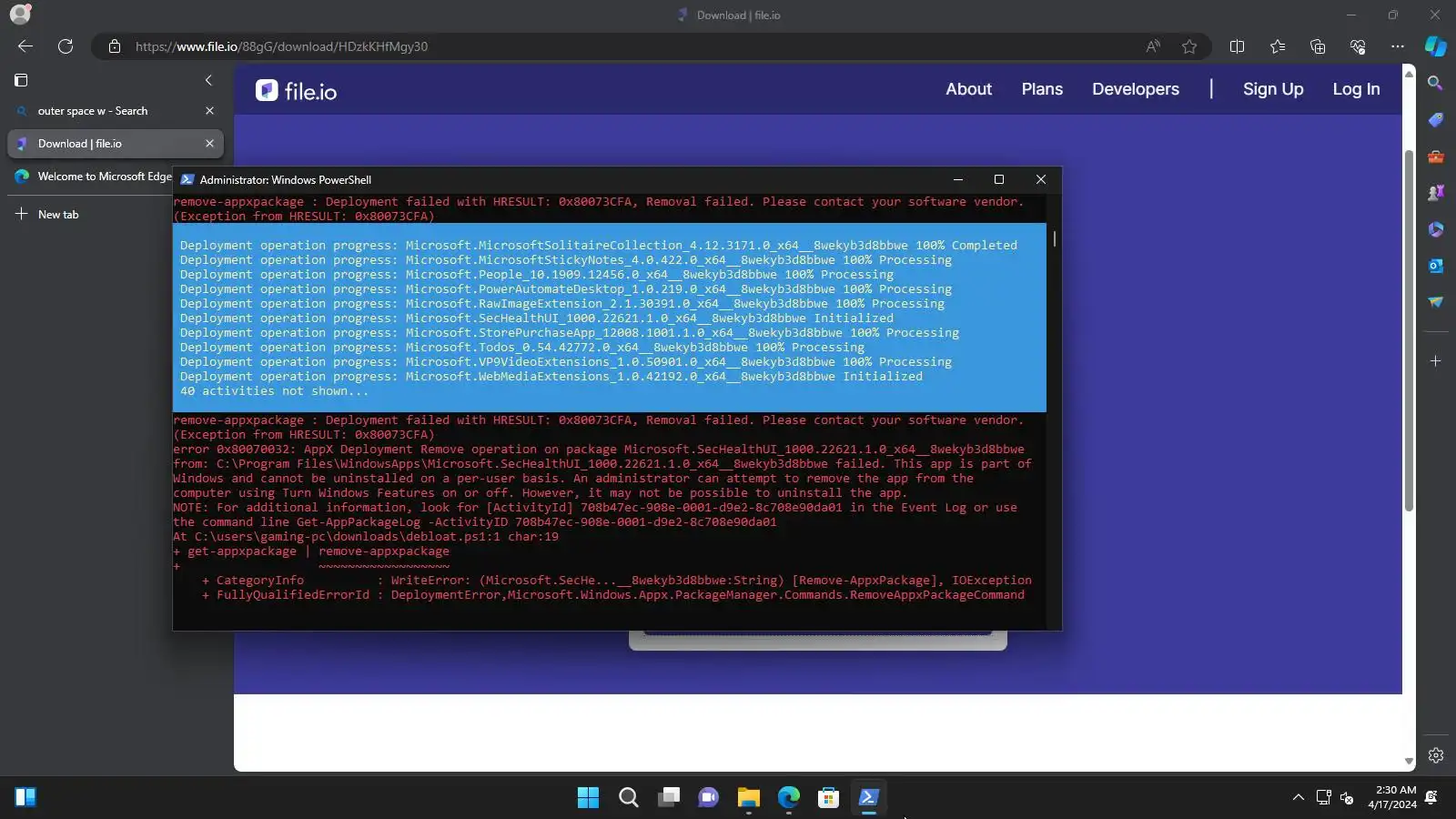Open Widgets button on taskbar
Screen dimensions: 1456x819
25,798
